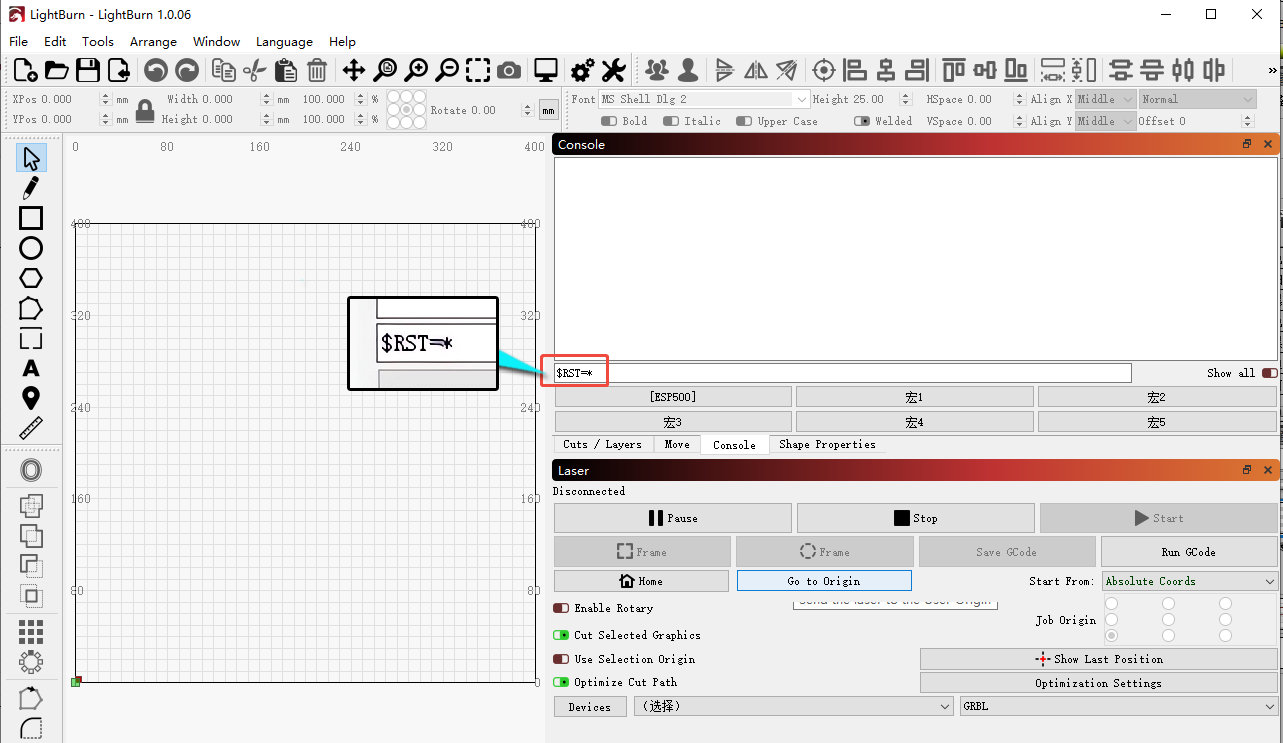Save the project using floppy disk icon
The width and height of the screenshot is (1283, 743).
click(x=88, y=70)
